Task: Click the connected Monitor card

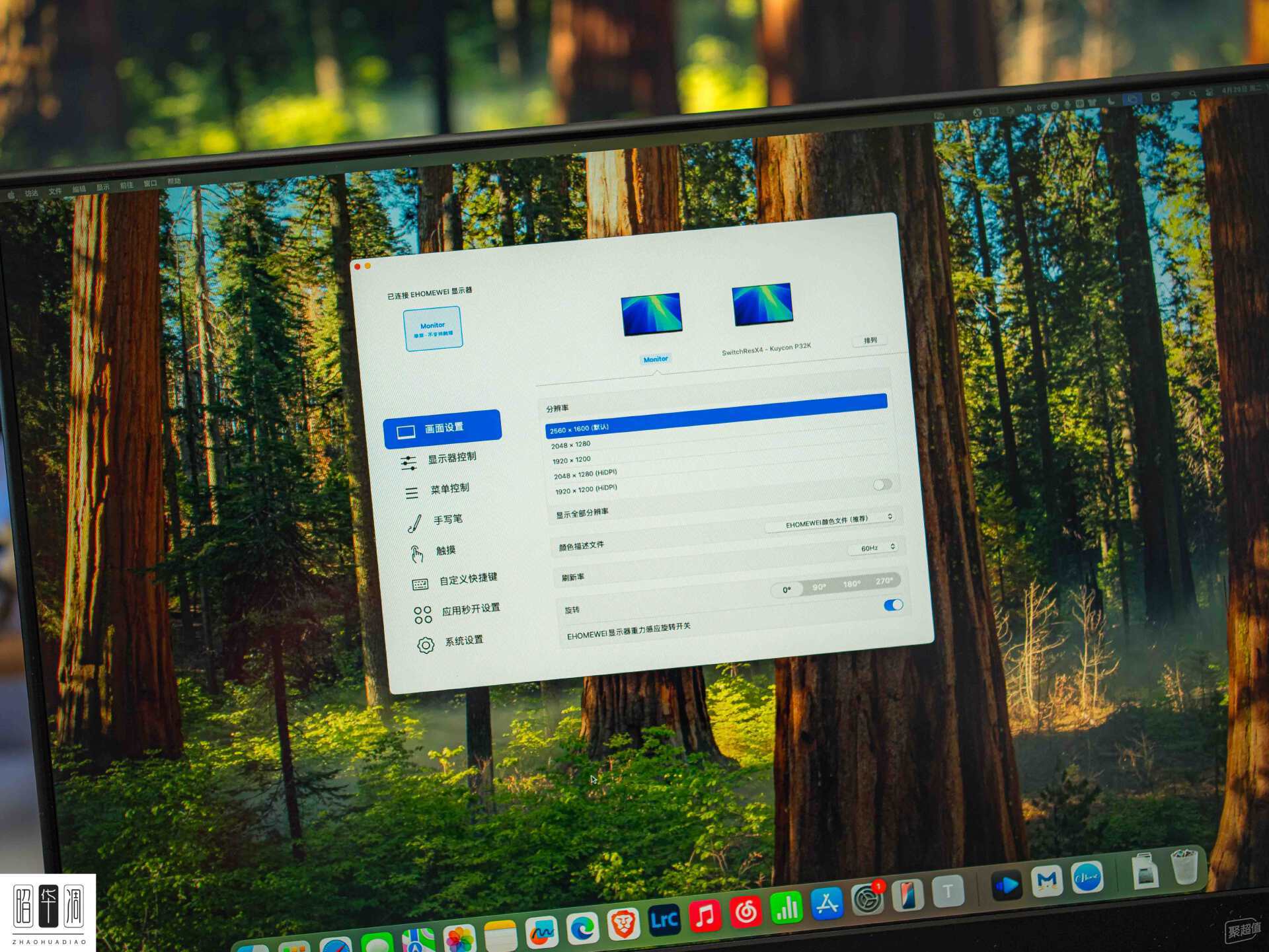Action: pyautogui.click(x=433, y=328)
